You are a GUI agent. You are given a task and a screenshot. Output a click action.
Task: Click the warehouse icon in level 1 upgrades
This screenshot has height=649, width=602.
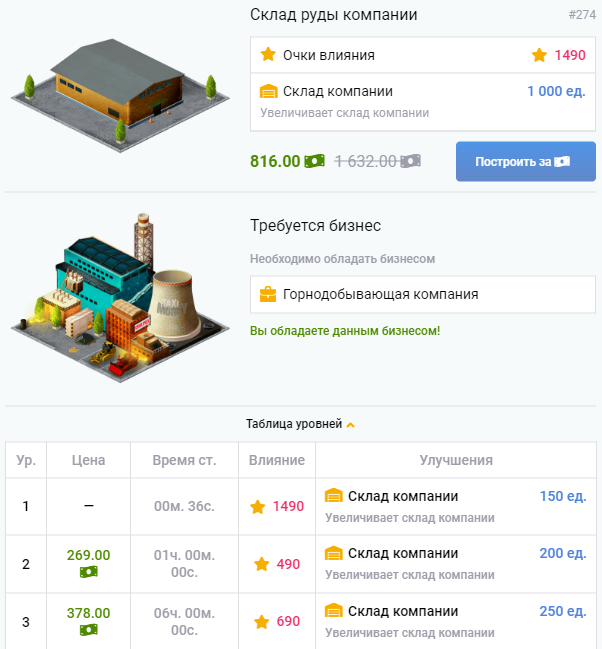pyautogui.click(x=334, y=496)
